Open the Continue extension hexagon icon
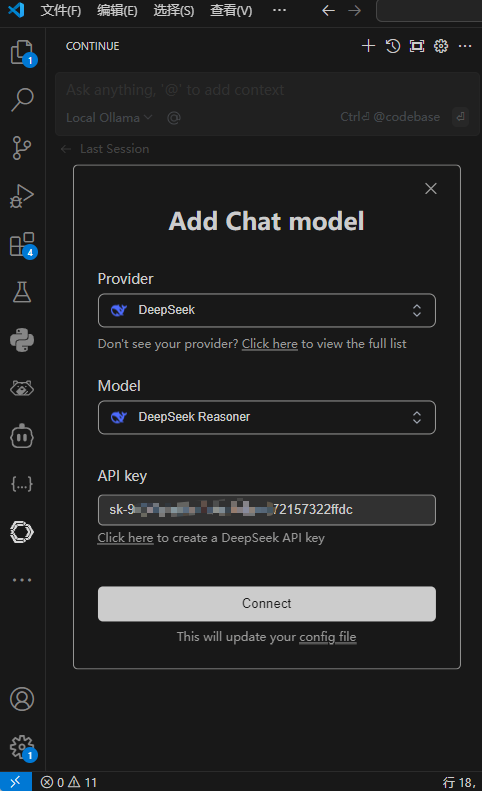 [22, 532]
